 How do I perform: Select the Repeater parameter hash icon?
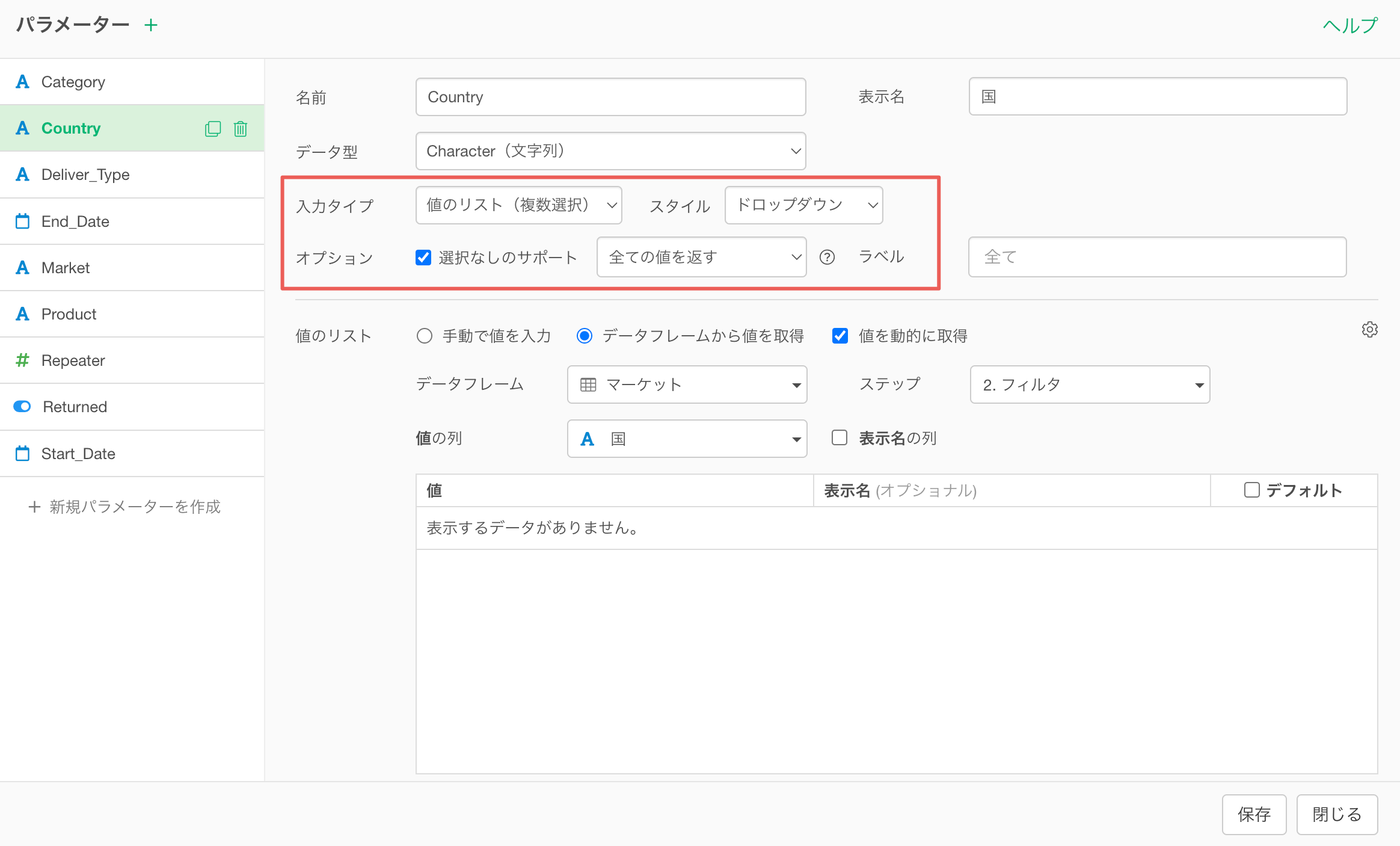point(22,360)
